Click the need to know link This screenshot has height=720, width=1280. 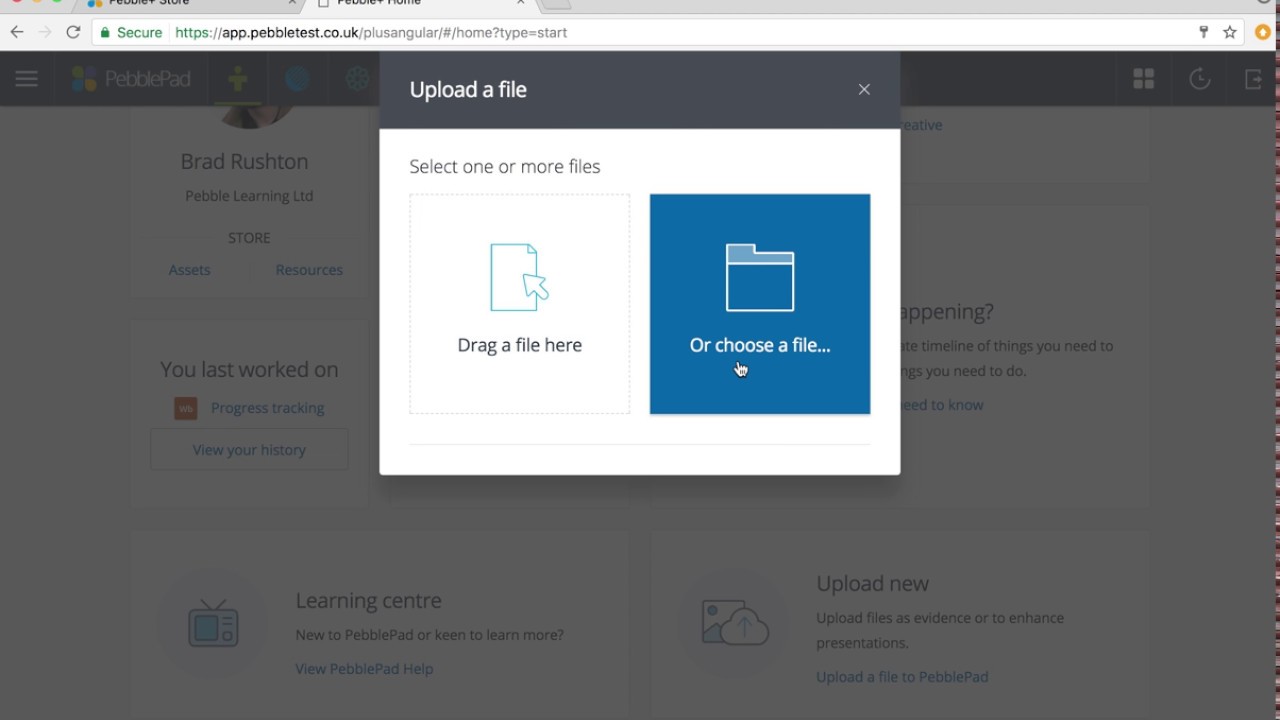pyautogui.click(x=942, y=405)
